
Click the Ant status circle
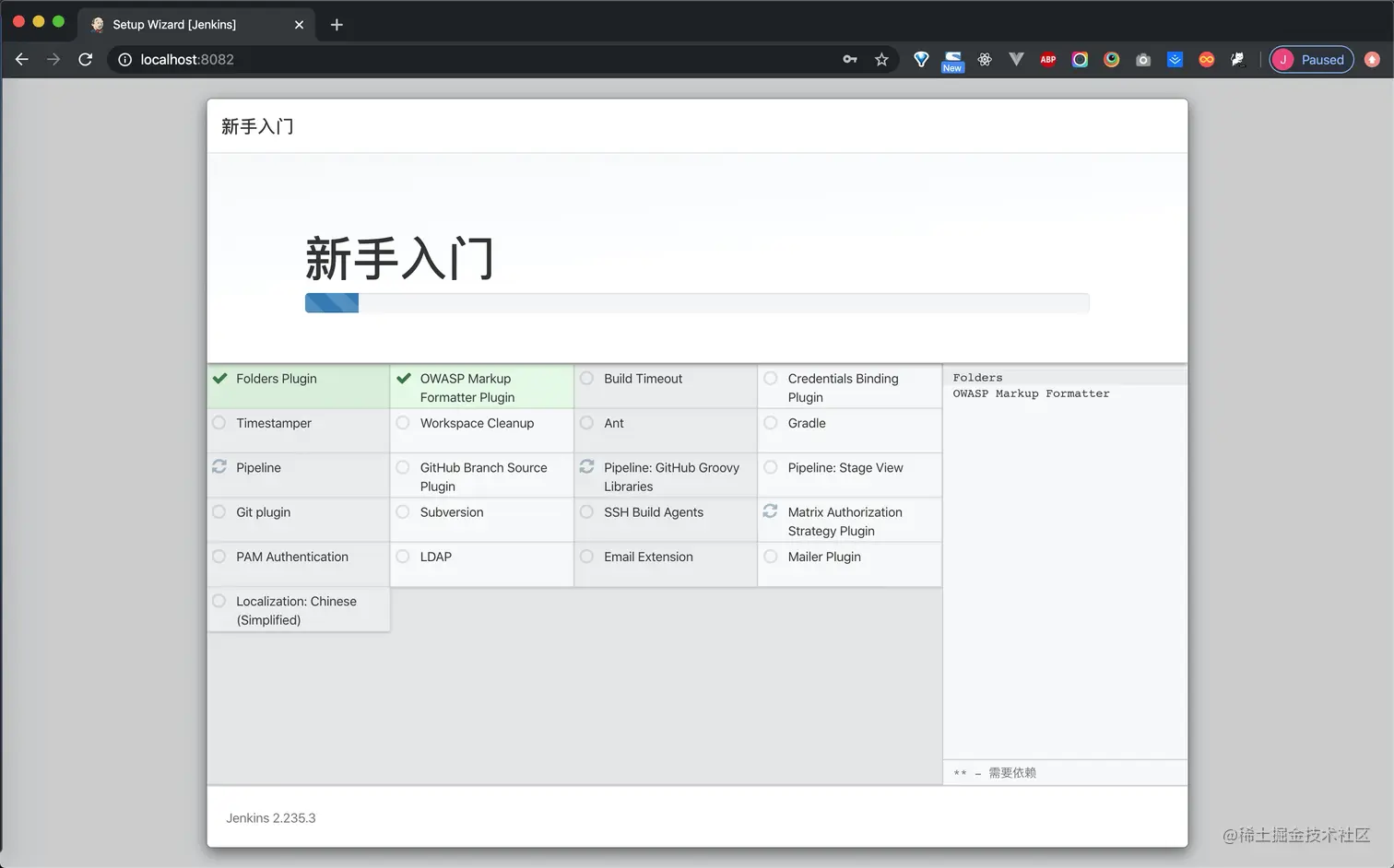586,422
